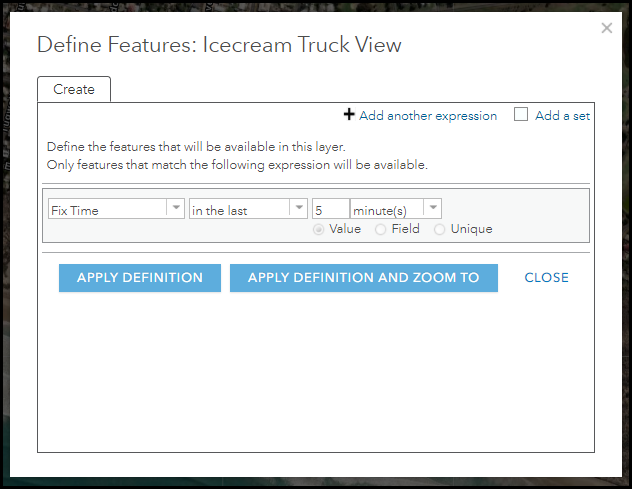
Task: Click the arrow beside the 'minute(s)' box
Action: pyautogui.click(x=432, y=209)
